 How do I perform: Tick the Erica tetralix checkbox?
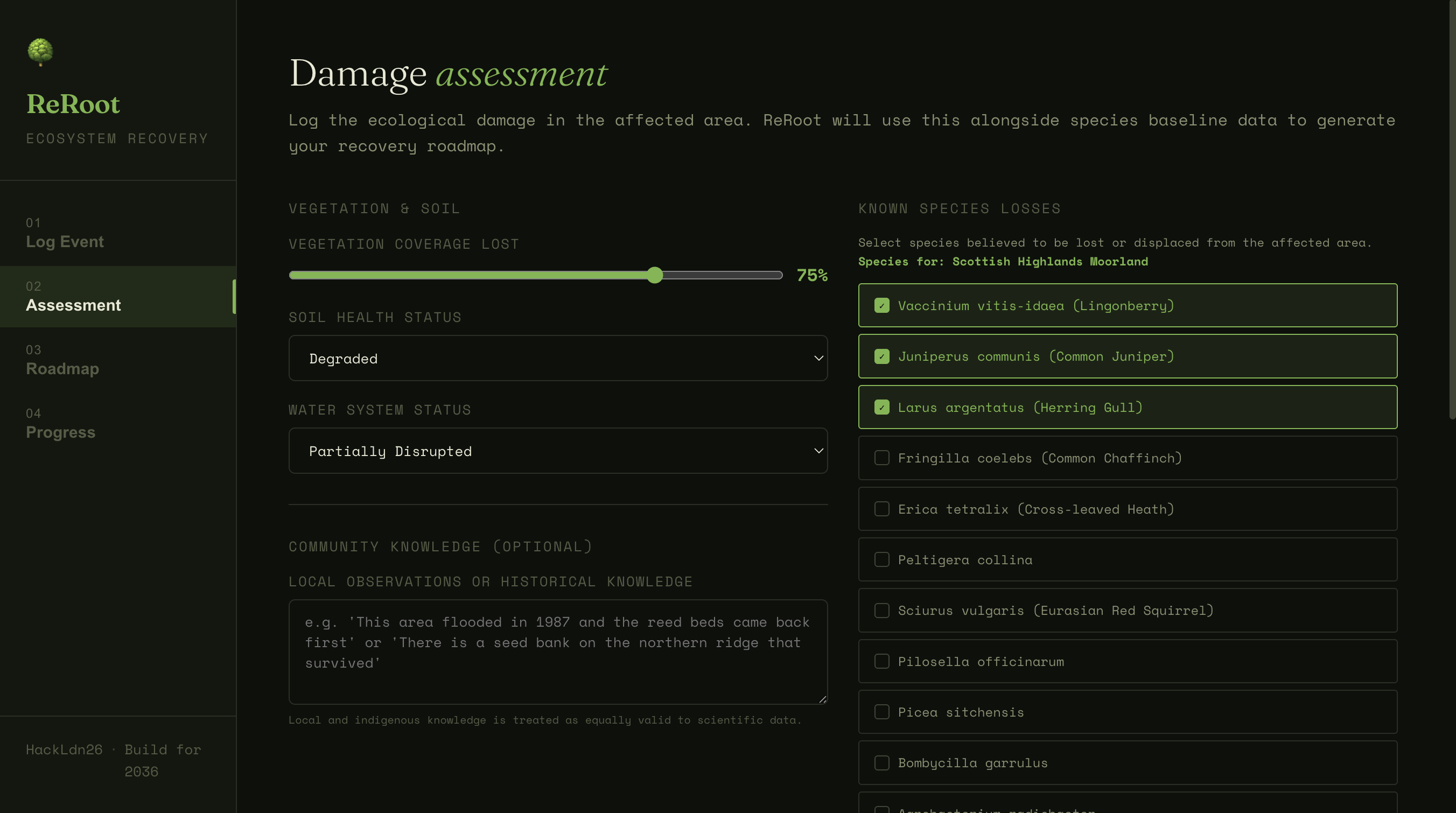[882, 509]
